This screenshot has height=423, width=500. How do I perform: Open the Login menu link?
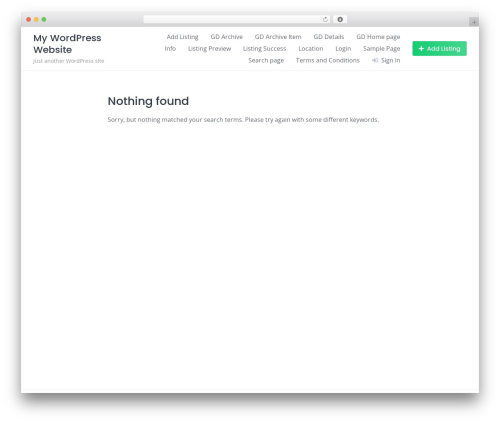pyautogui.click(x=343, y=49)
